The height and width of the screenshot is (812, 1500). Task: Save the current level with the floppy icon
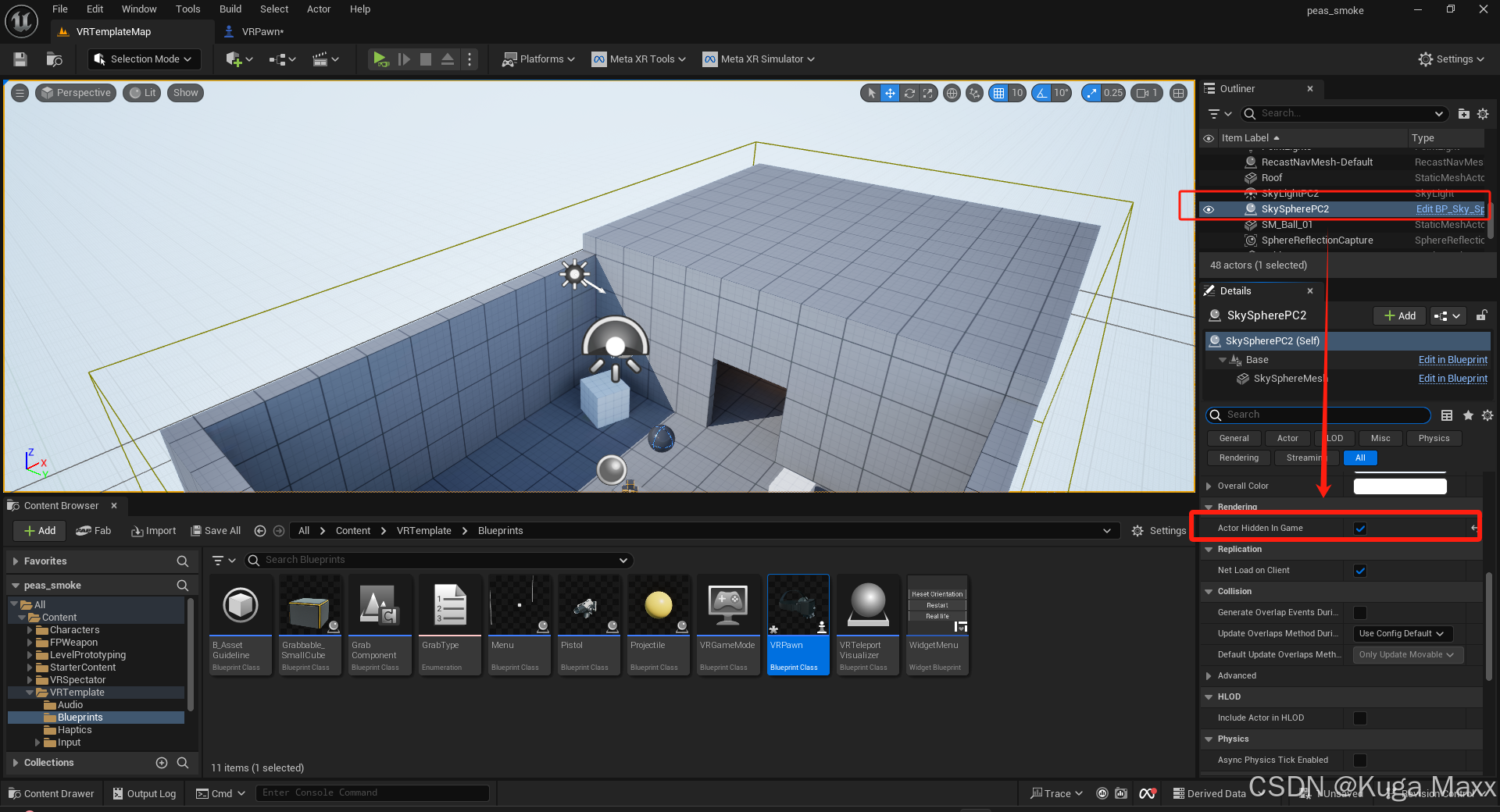(20, 59)
